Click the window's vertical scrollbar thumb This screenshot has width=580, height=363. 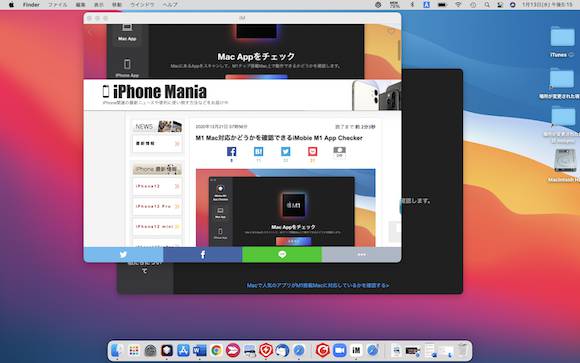pyautogui.click(x=399, y=49)
